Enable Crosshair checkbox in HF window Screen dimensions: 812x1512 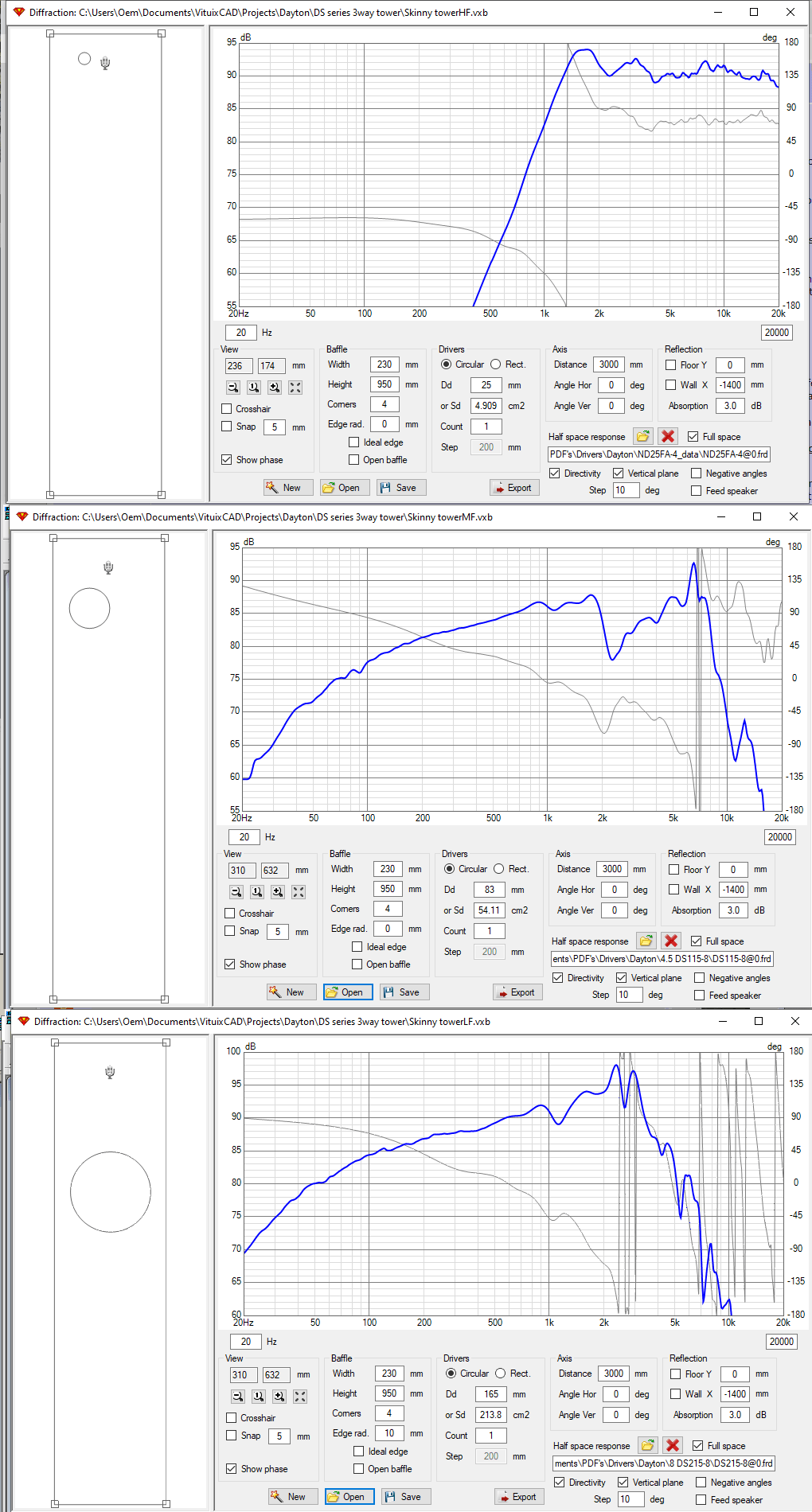coord(227,409)
